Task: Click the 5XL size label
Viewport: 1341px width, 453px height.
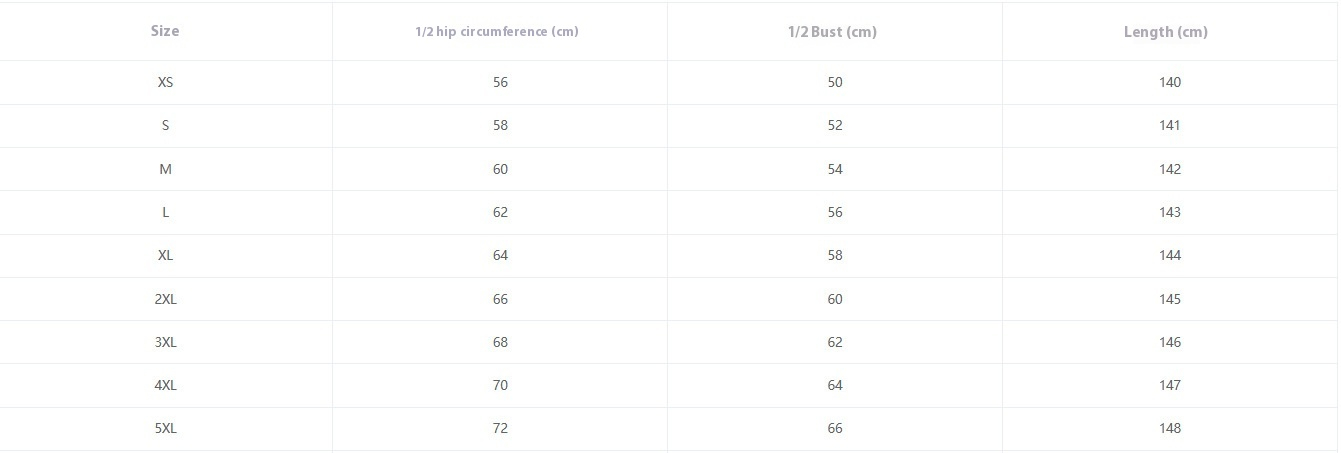Action: tap(165, 428)
